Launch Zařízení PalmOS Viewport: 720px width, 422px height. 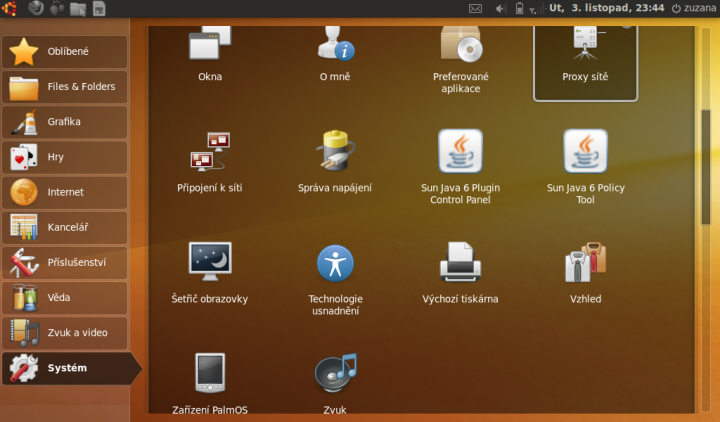[x=210, y=384]
